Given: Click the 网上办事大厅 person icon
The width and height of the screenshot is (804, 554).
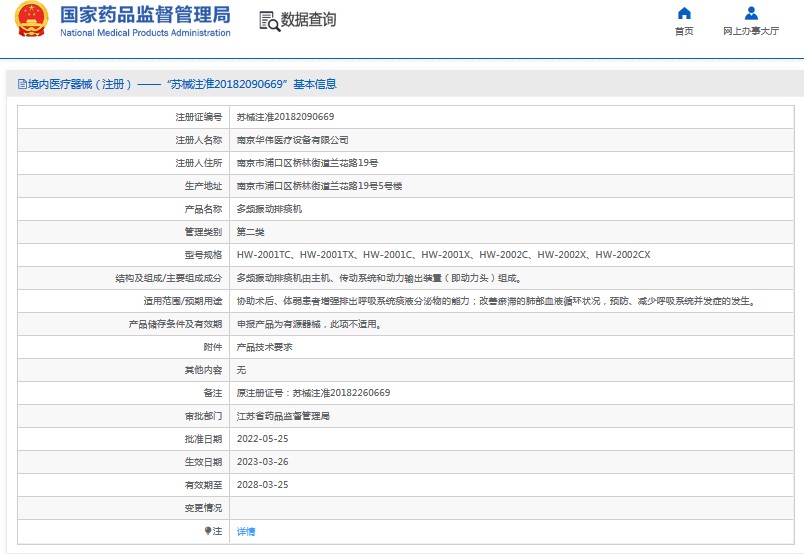Looking at the screenshot, I should click(751, 14).
